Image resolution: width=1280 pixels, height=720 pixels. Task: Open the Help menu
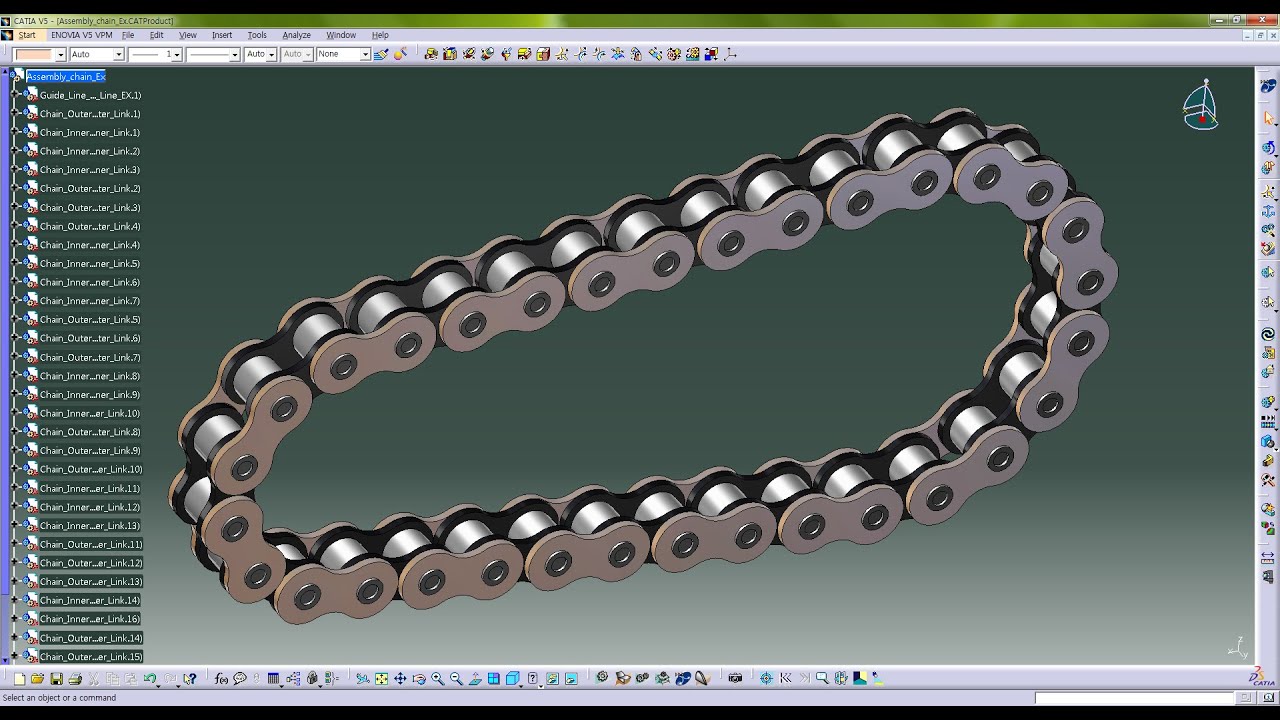tap(380, 35)
